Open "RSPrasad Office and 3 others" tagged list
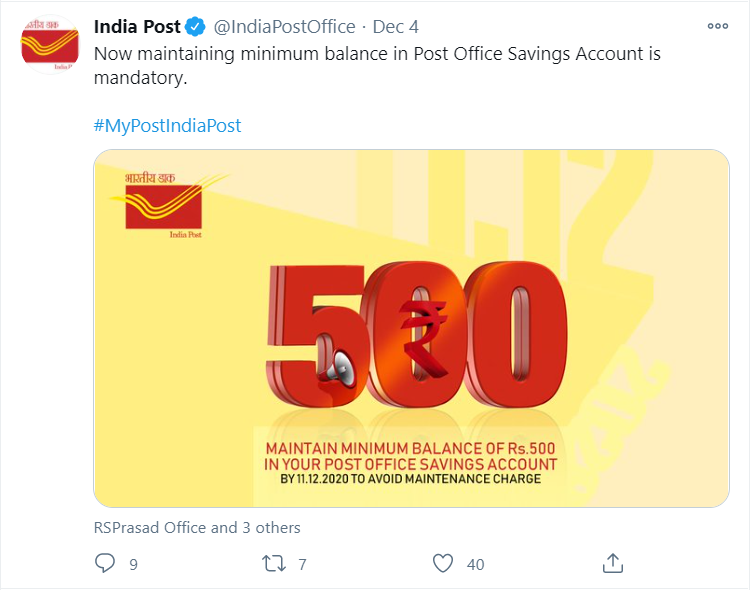This screenshot has width=751, height=590. pos(197,527)
